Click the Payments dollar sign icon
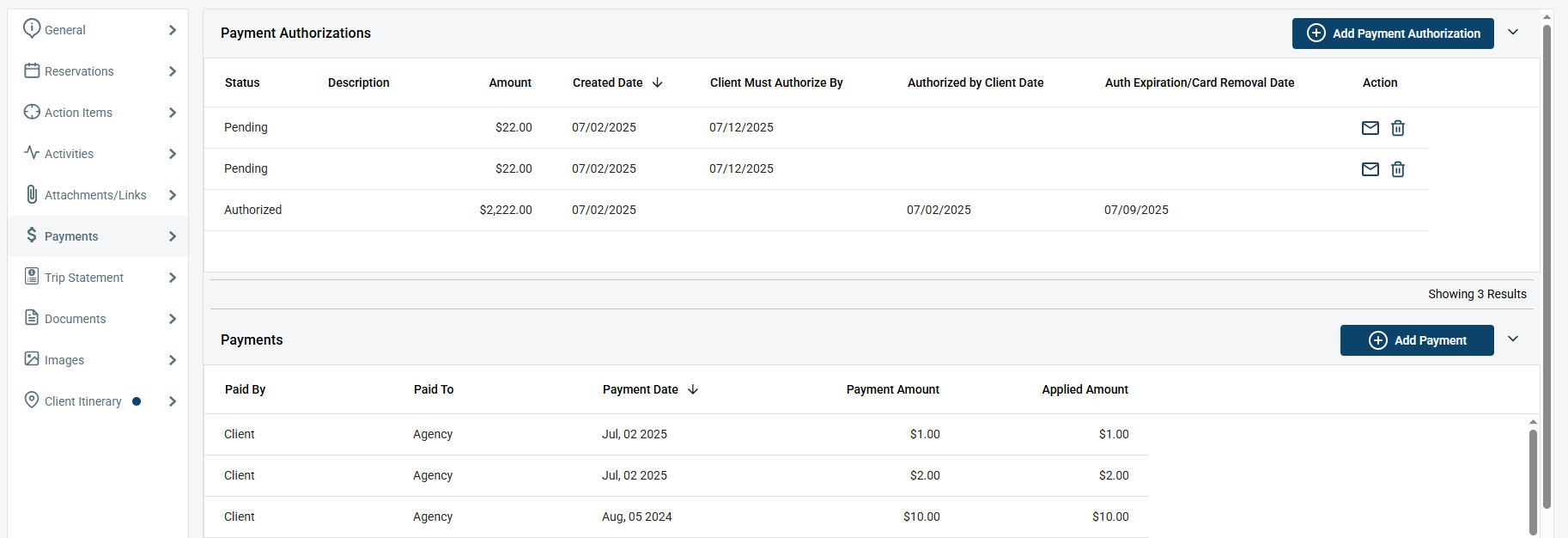 (32, 235)
